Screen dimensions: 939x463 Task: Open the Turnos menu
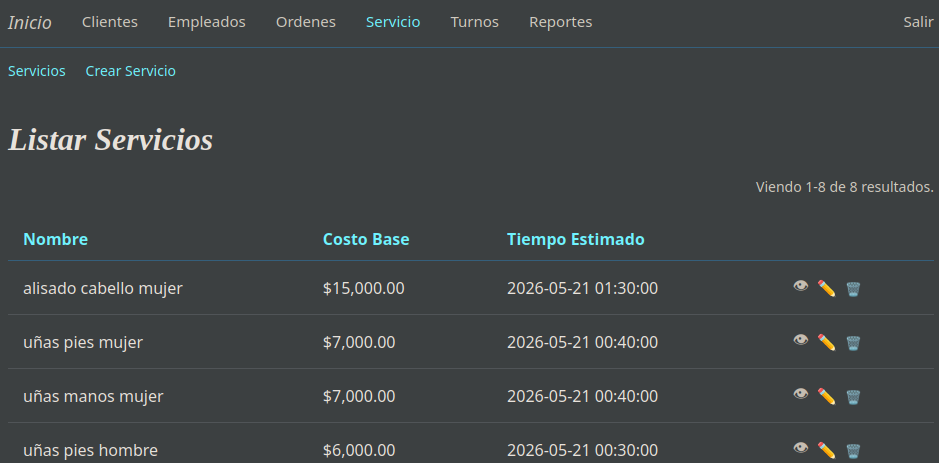474,22
